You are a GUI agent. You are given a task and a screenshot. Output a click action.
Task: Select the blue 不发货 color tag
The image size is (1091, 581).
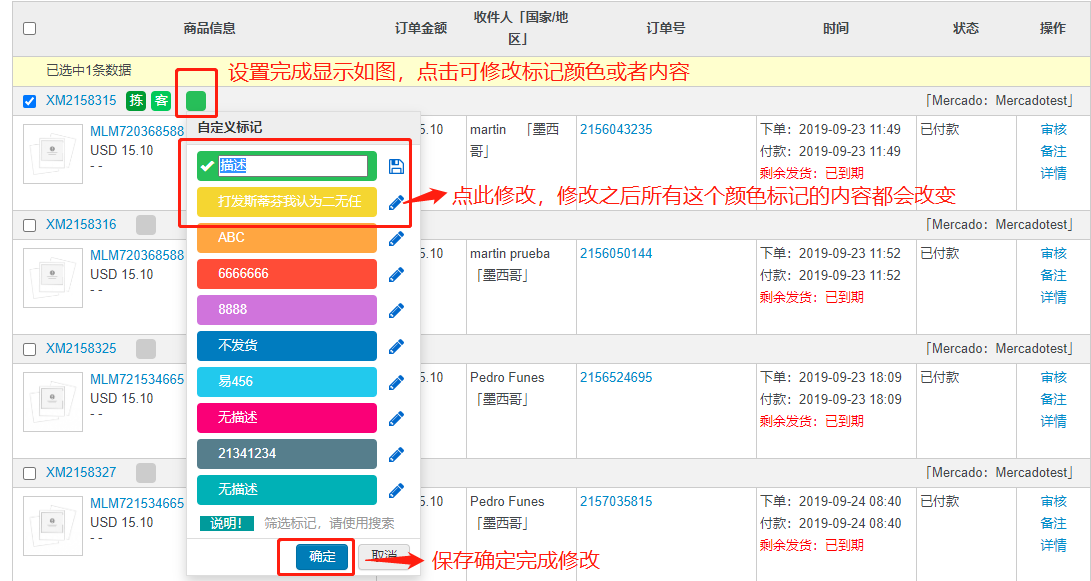[287, 346]
